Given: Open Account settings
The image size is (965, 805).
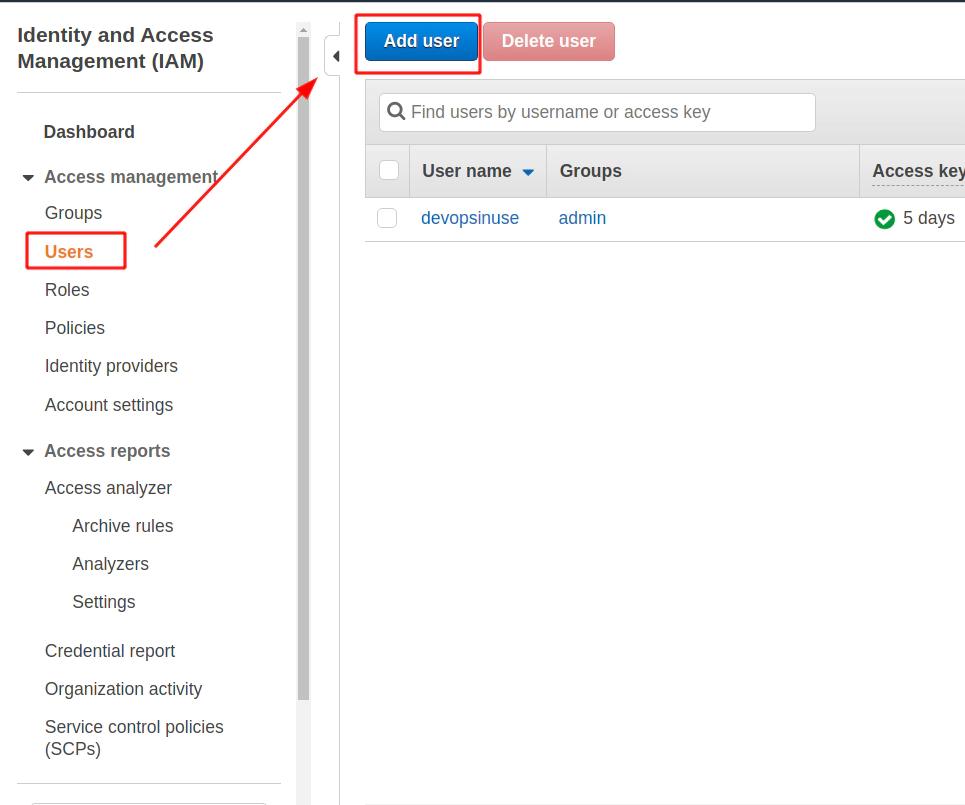Looking at the screenshot, I should click(109, 405).
